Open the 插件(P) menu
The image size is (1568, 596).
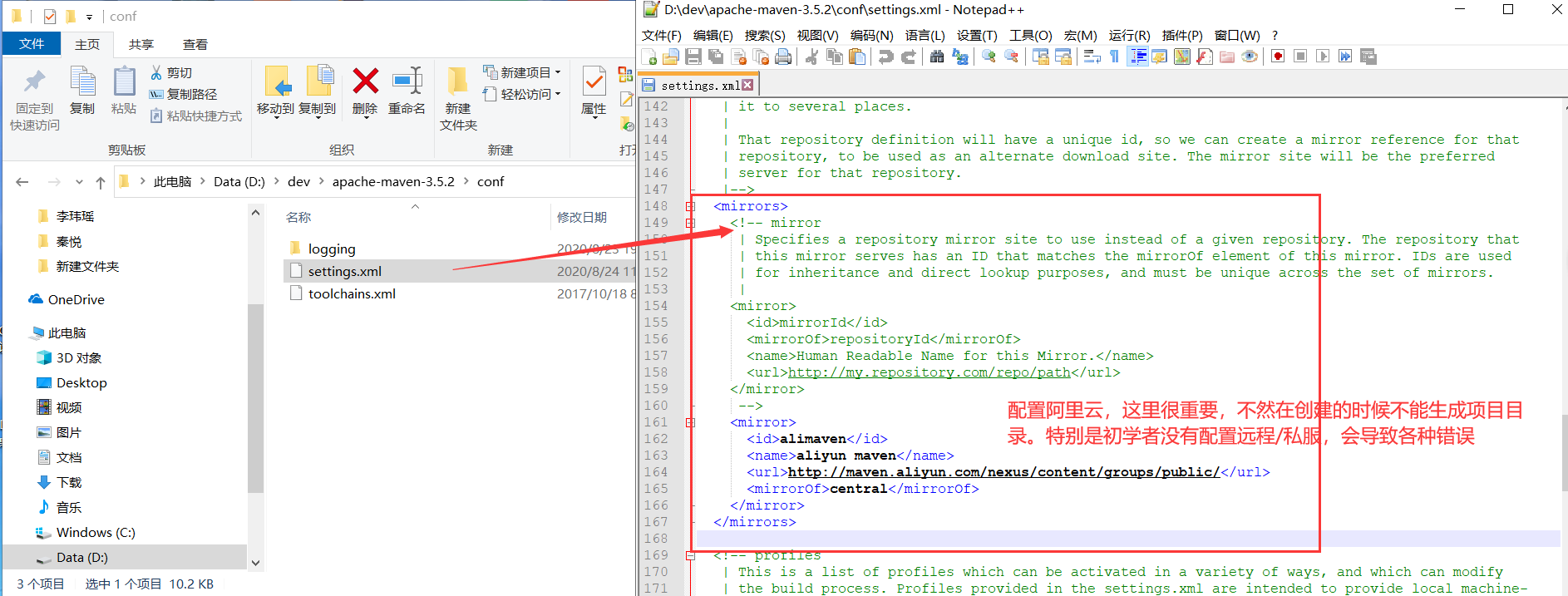tap(1182, 35)
